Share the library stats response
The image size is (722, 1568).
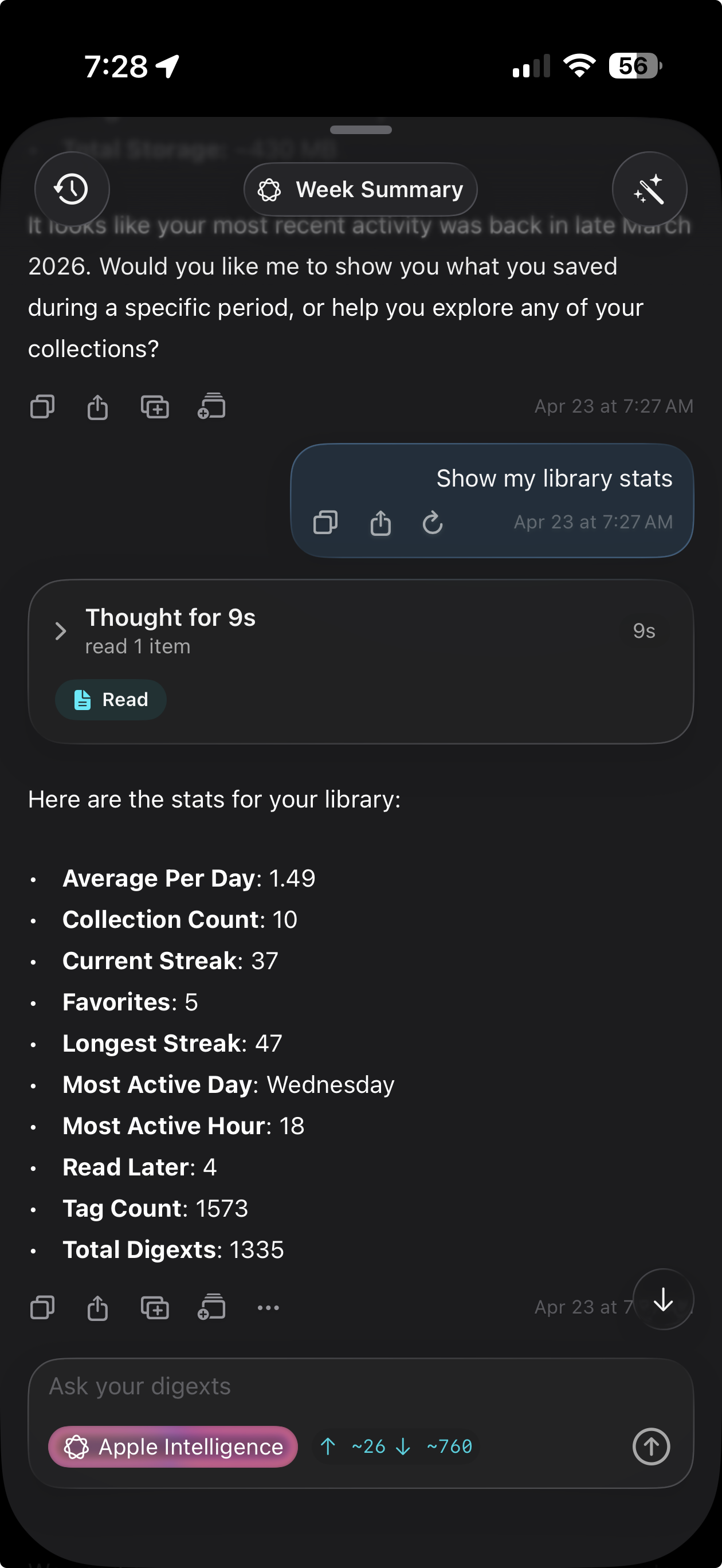coord(97,1307)
